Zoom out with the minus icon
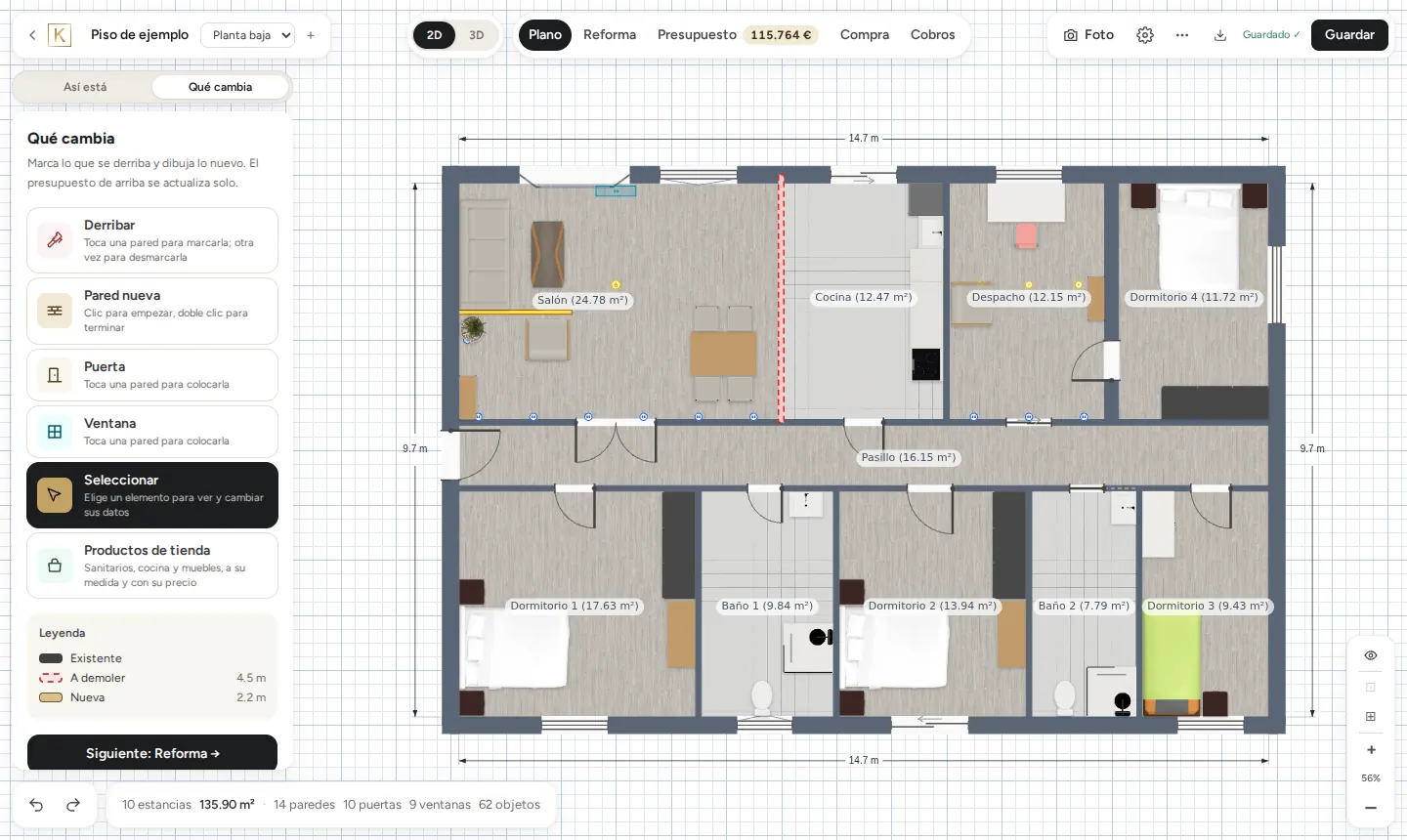 pyautogui.click(x=1371, y=808)
